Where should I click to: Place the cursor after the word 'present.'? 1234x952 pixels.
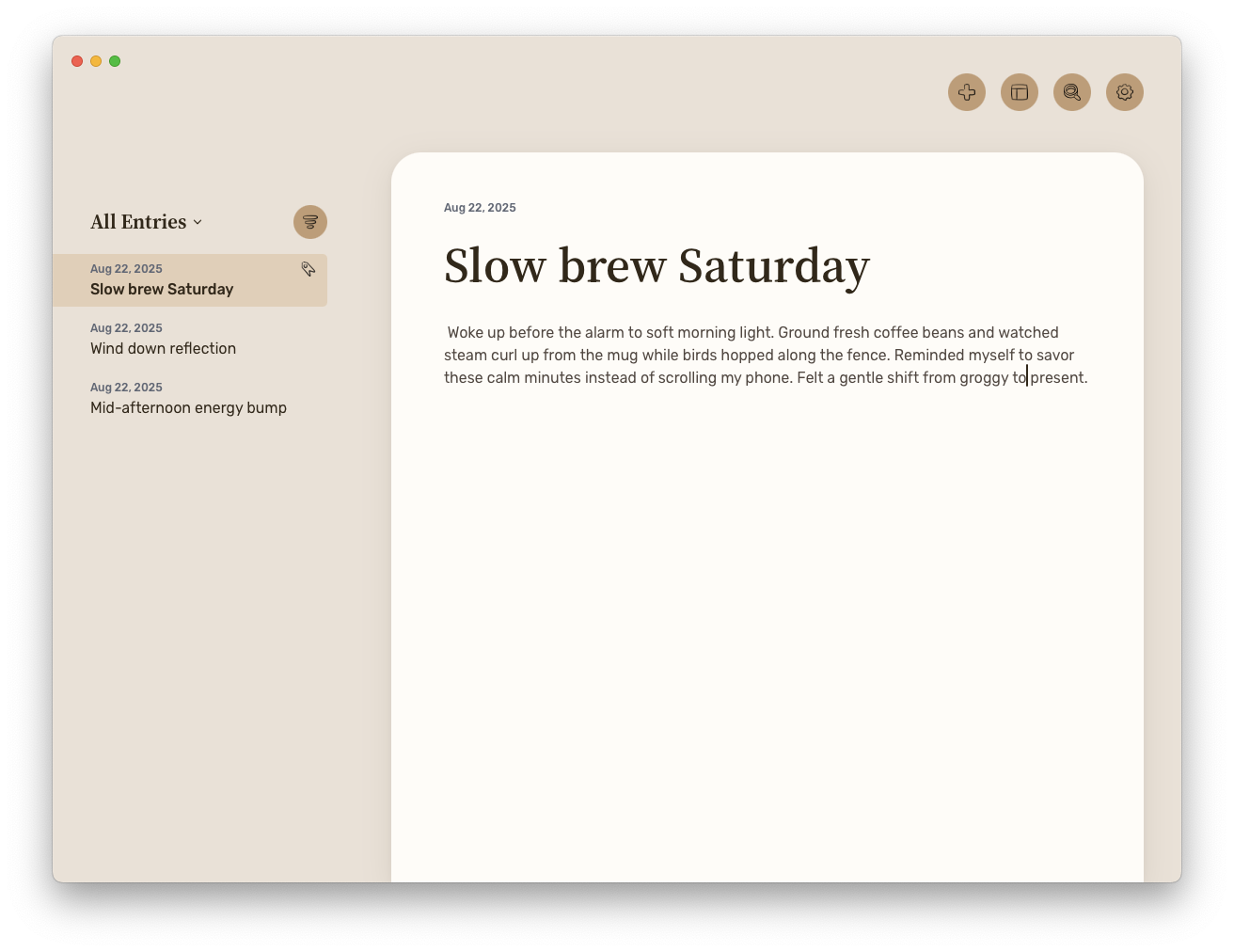pos(1088,377)
